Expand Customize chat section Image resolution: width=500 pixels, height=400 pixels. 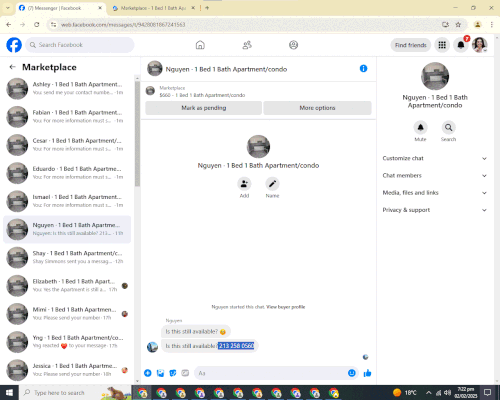click(x=435, y=158)
